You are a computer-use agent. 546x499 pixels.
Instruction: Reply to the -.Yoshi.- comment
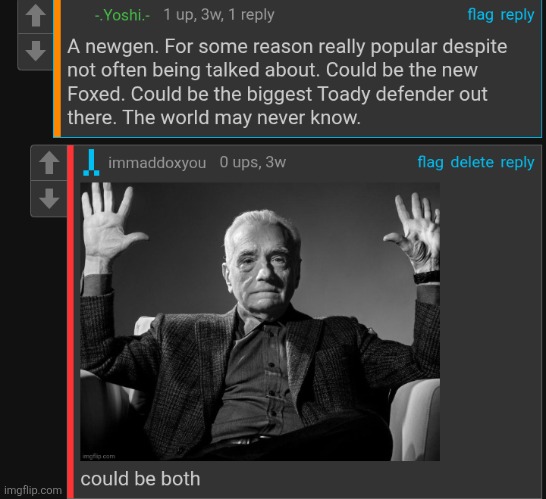click(x=517, y=15)
